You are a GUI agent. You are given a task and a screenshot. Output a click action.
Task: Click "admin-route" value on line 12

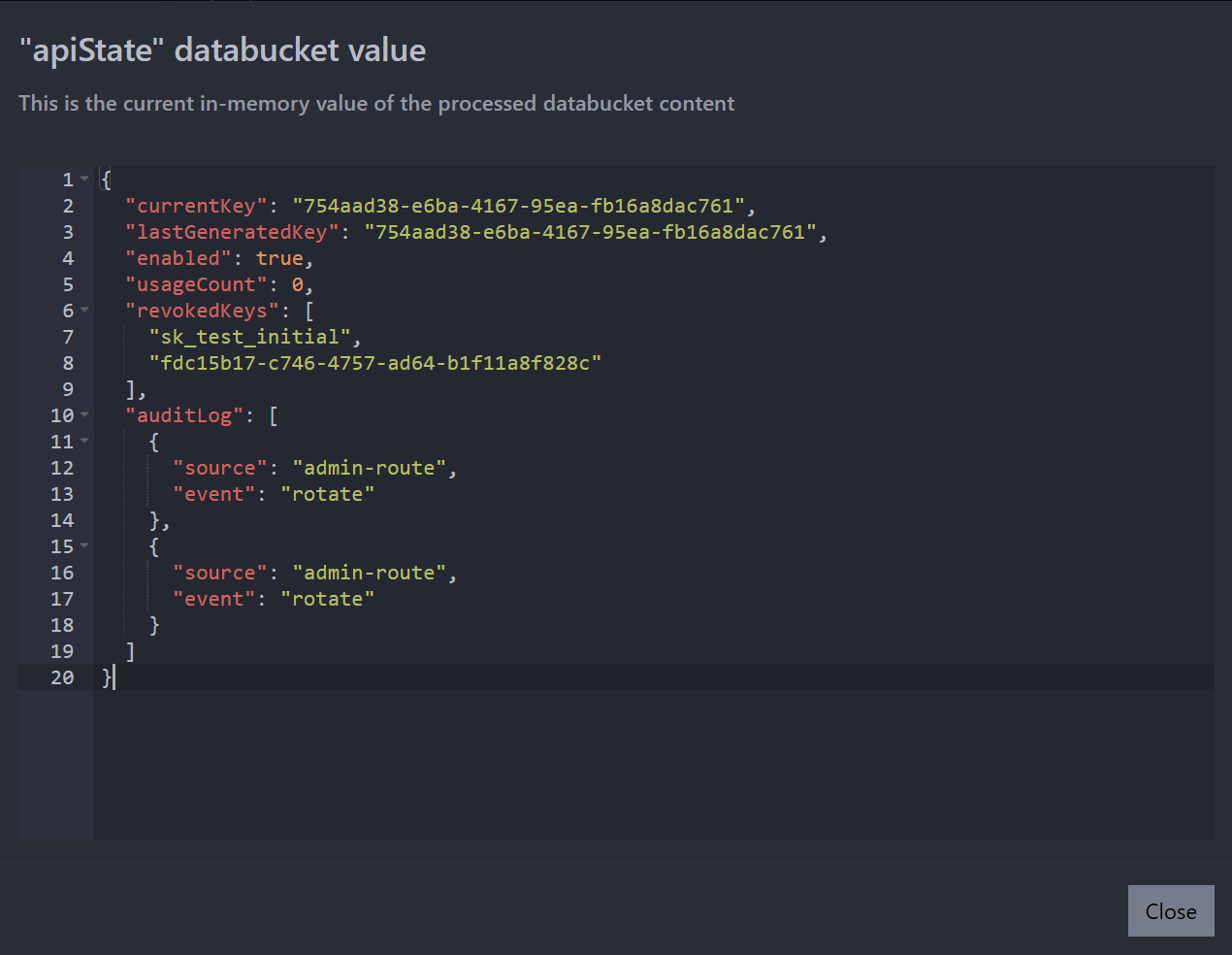pyautogui.click(x=370, y=468)
